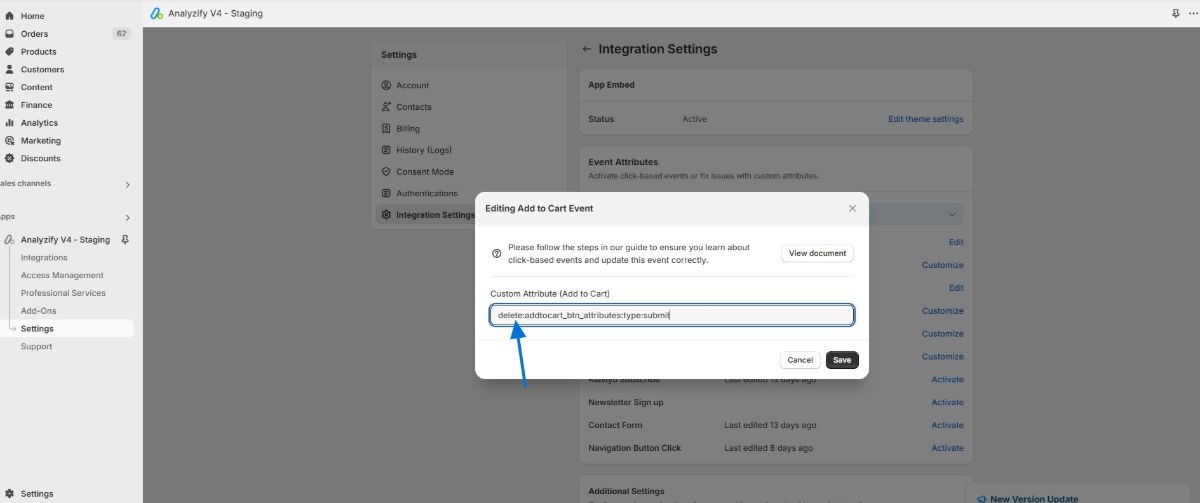Image resolution: width=1200 pixels, height=503 pixels.
Task: Open Access Management in the sidebar
Action: (x=62, y=275)
